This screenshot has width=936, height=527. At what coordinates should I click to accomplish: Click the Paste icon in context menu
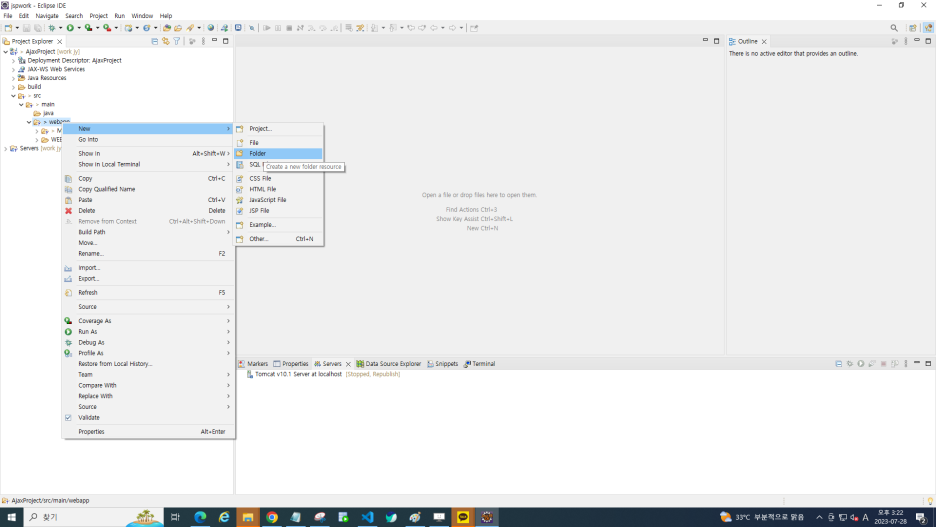69,200
